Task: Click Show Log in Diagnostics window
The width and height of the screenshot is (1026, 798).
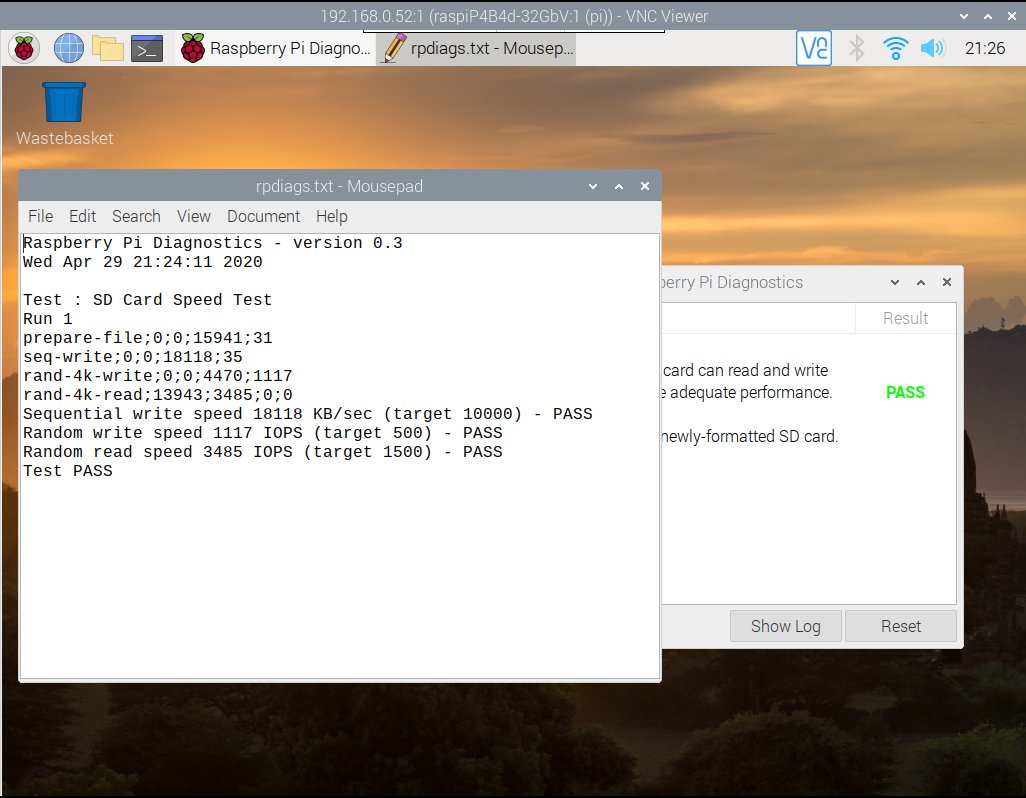Action: click(785, 626)
